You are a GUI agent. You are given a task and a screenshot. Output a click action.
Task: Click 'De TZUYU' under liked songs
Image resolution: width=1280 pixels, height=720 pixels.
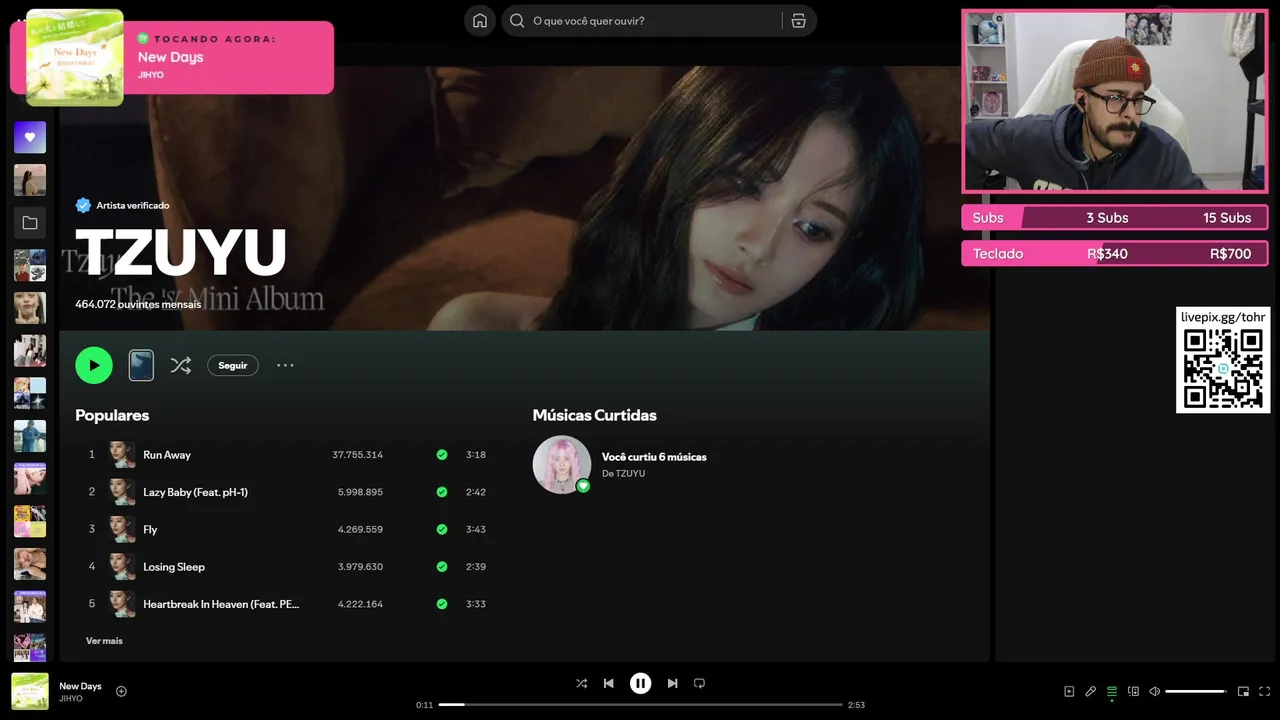[623, 474]
